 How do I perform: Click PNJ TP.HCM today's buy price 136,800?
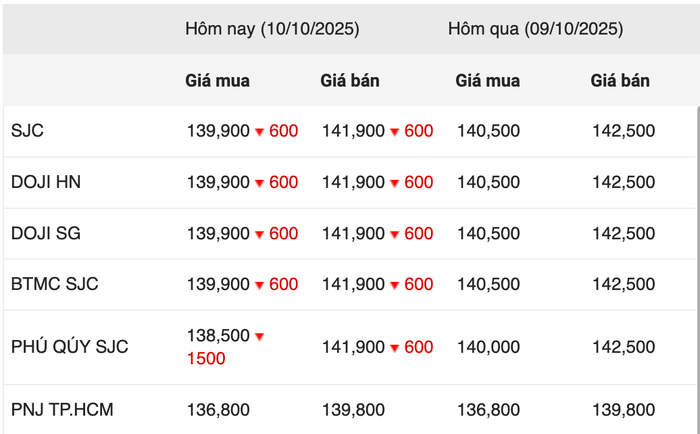click(218, 409)
